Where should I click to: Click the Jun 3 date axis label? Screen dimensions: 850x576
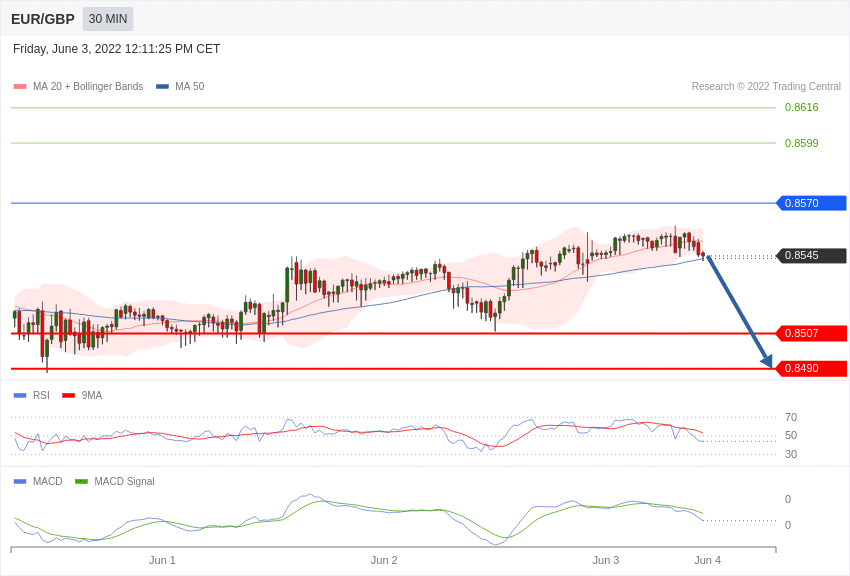[x=606, y=560]
